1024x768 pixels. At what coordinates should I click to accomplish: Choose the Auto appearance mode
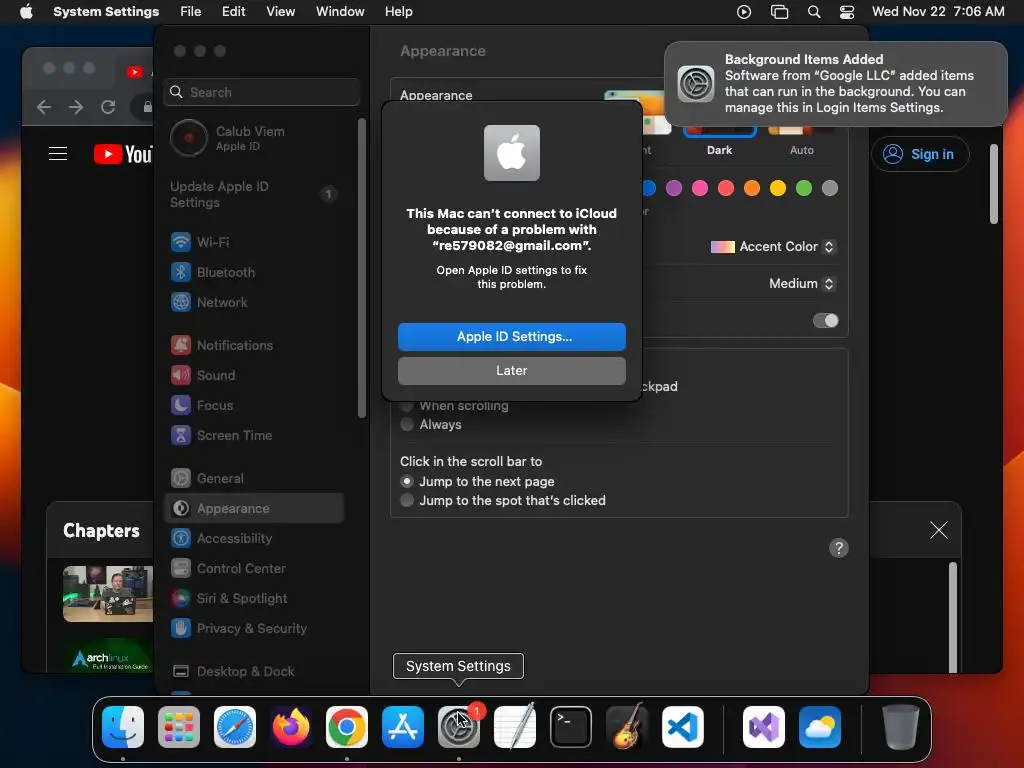pos(802,140)
